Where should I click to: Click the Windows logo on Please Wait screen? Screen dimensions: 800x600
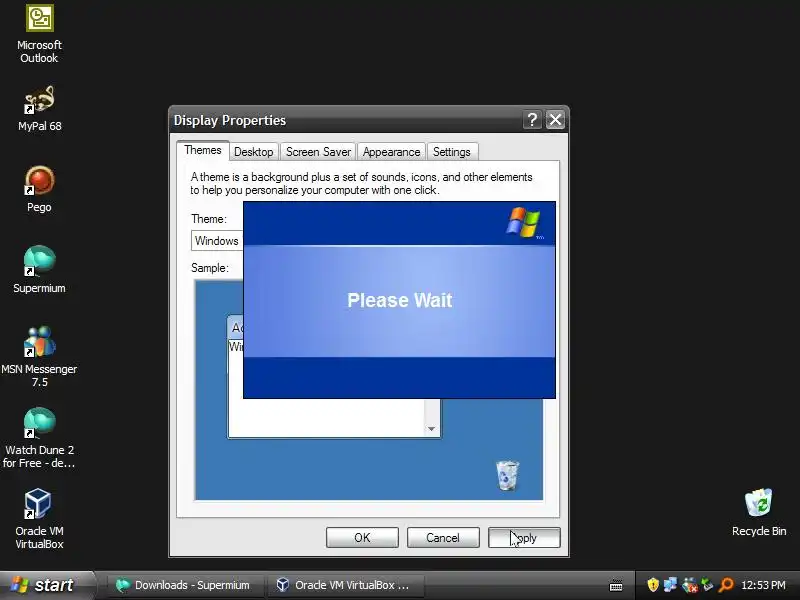coord(524,222)
